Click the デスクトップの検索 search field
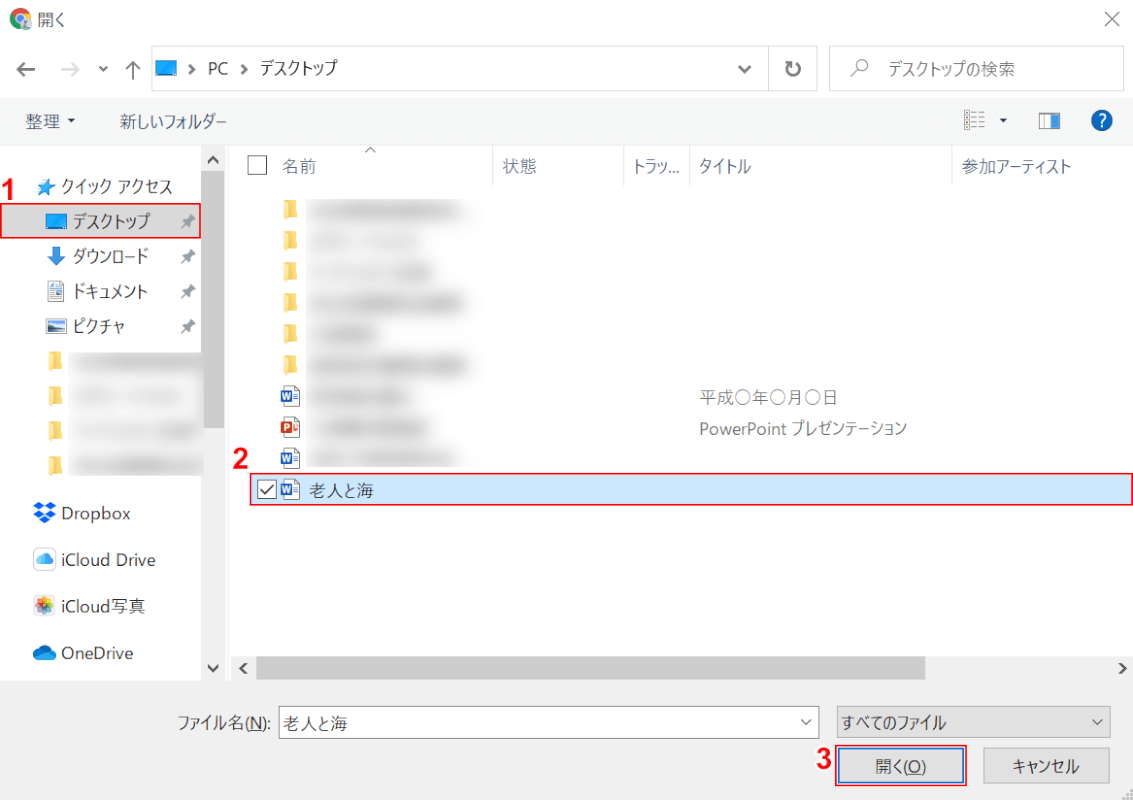The width and height of the screenshot is (1133, 800). [976, 69]
